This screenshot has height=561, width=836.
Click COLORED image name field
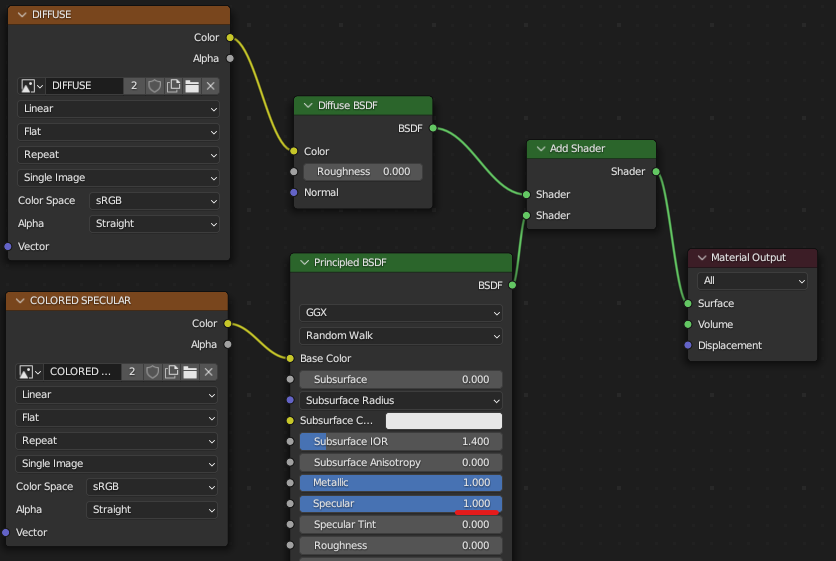click(82, 372)
